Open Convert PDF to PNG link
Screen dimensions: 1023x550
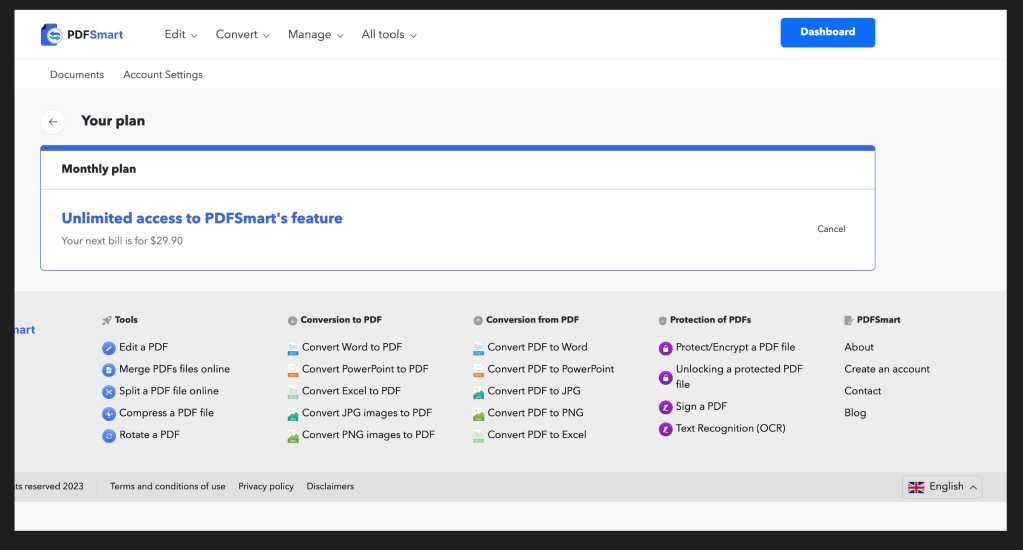coord(536,412)
